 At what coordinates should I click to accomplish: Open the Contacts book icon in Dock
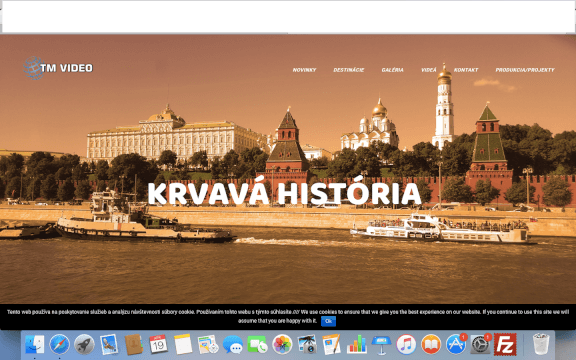tap(133, 345)
